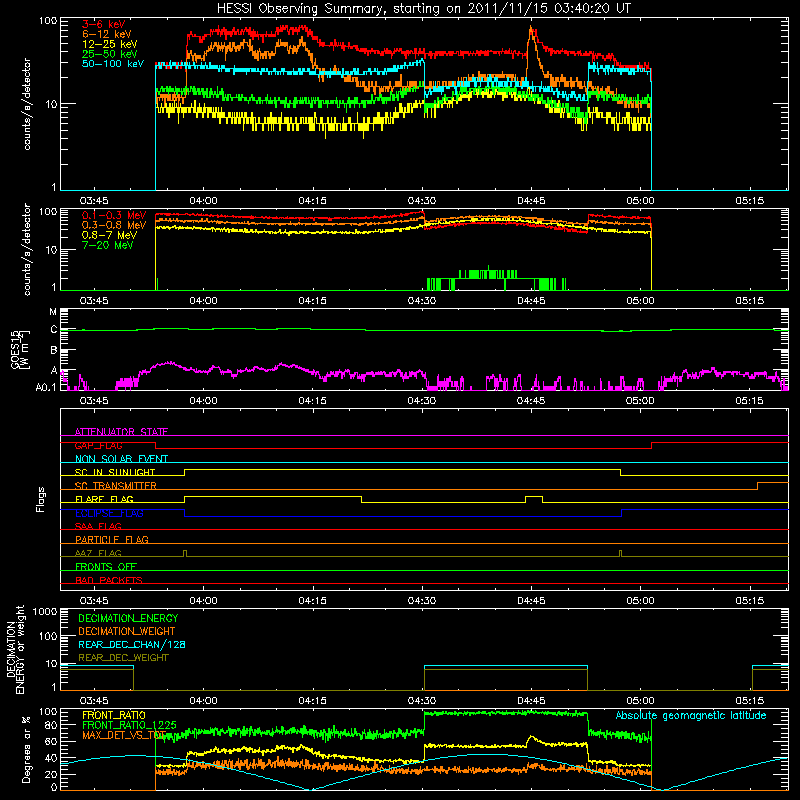
Task: Click the Degrees or % axis title
Action: (26, 749)
